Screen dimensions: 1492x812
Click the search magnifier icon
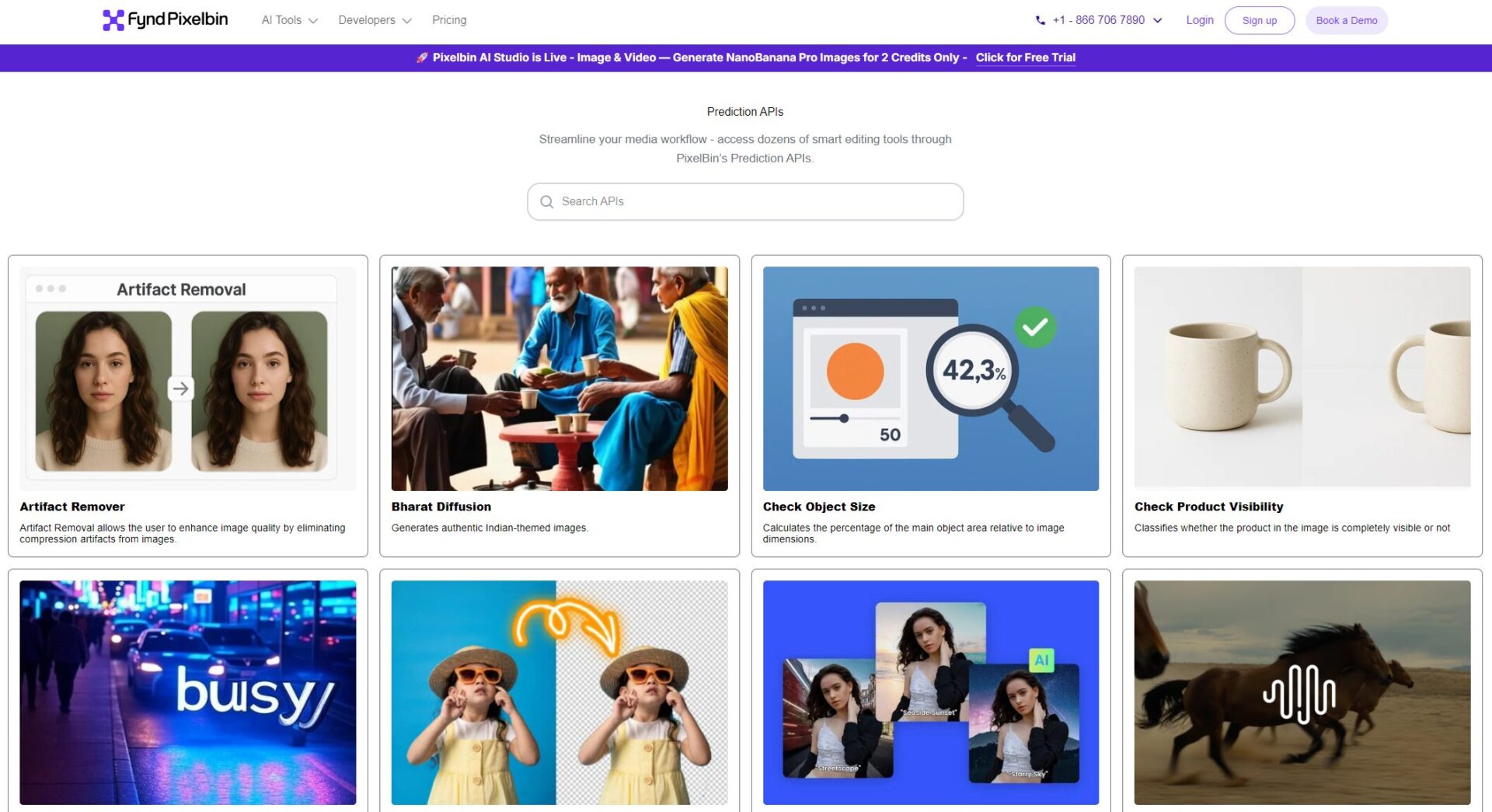(x=546, y=202)
